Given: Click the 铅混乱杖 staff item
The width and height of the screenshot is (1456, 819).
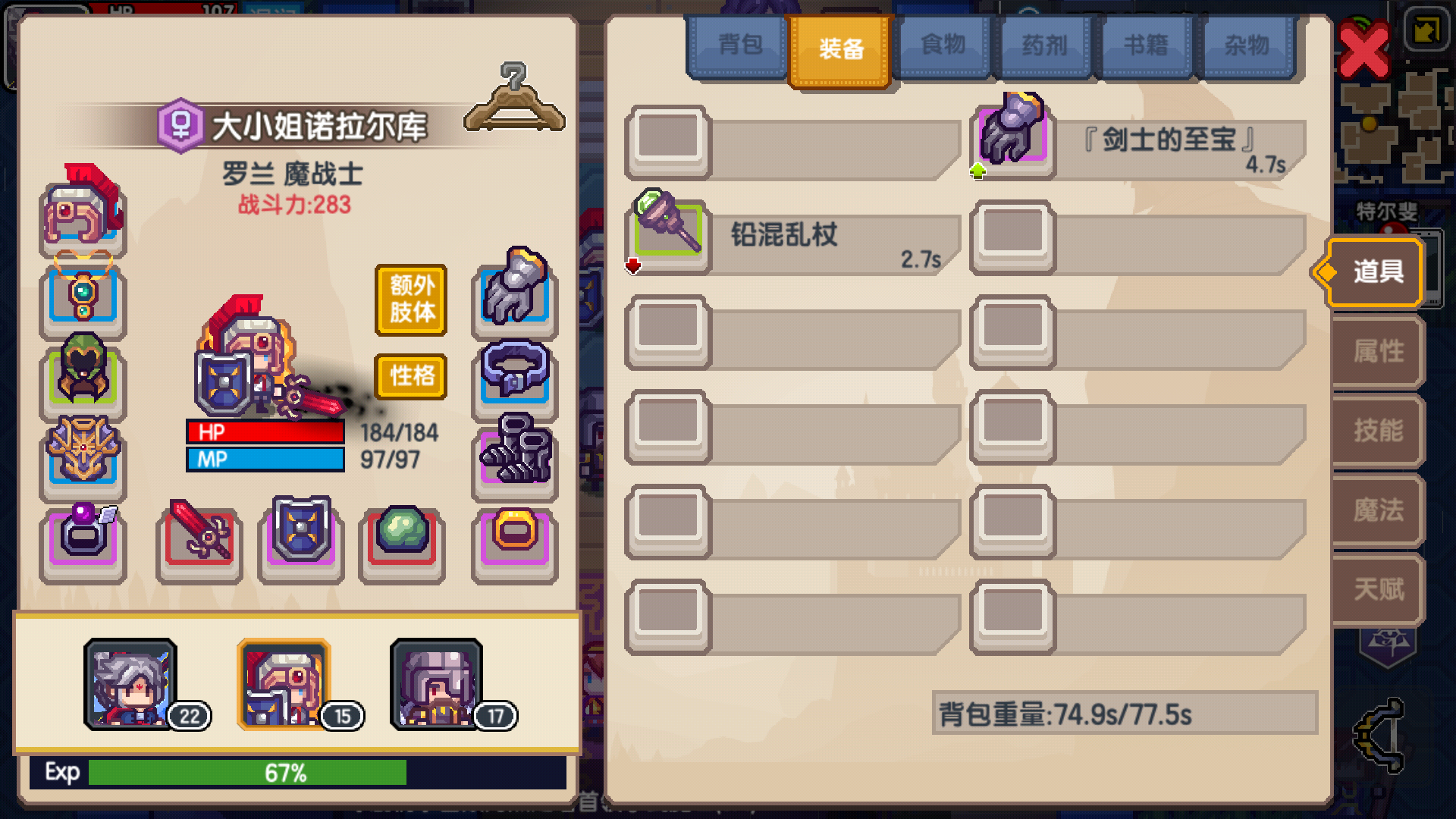Looking at the screenshot, I should tap(793, 236).
